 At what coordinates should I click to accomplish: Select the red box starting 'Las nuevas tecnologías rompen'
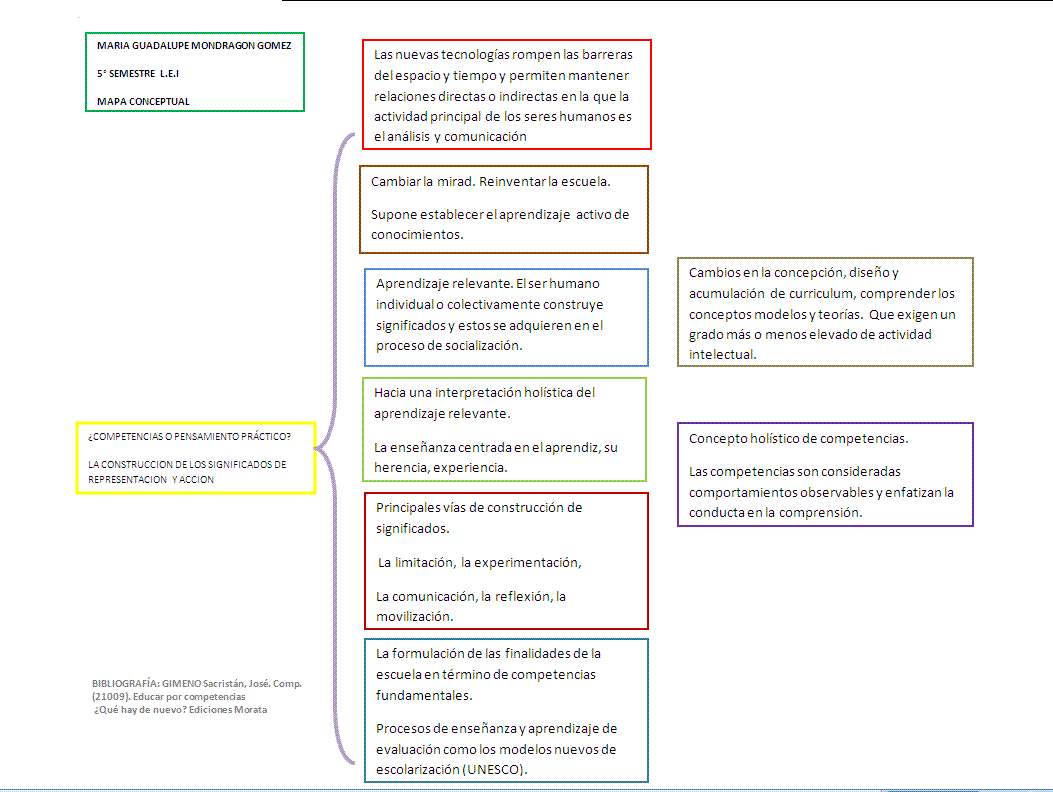pos(506,94)
